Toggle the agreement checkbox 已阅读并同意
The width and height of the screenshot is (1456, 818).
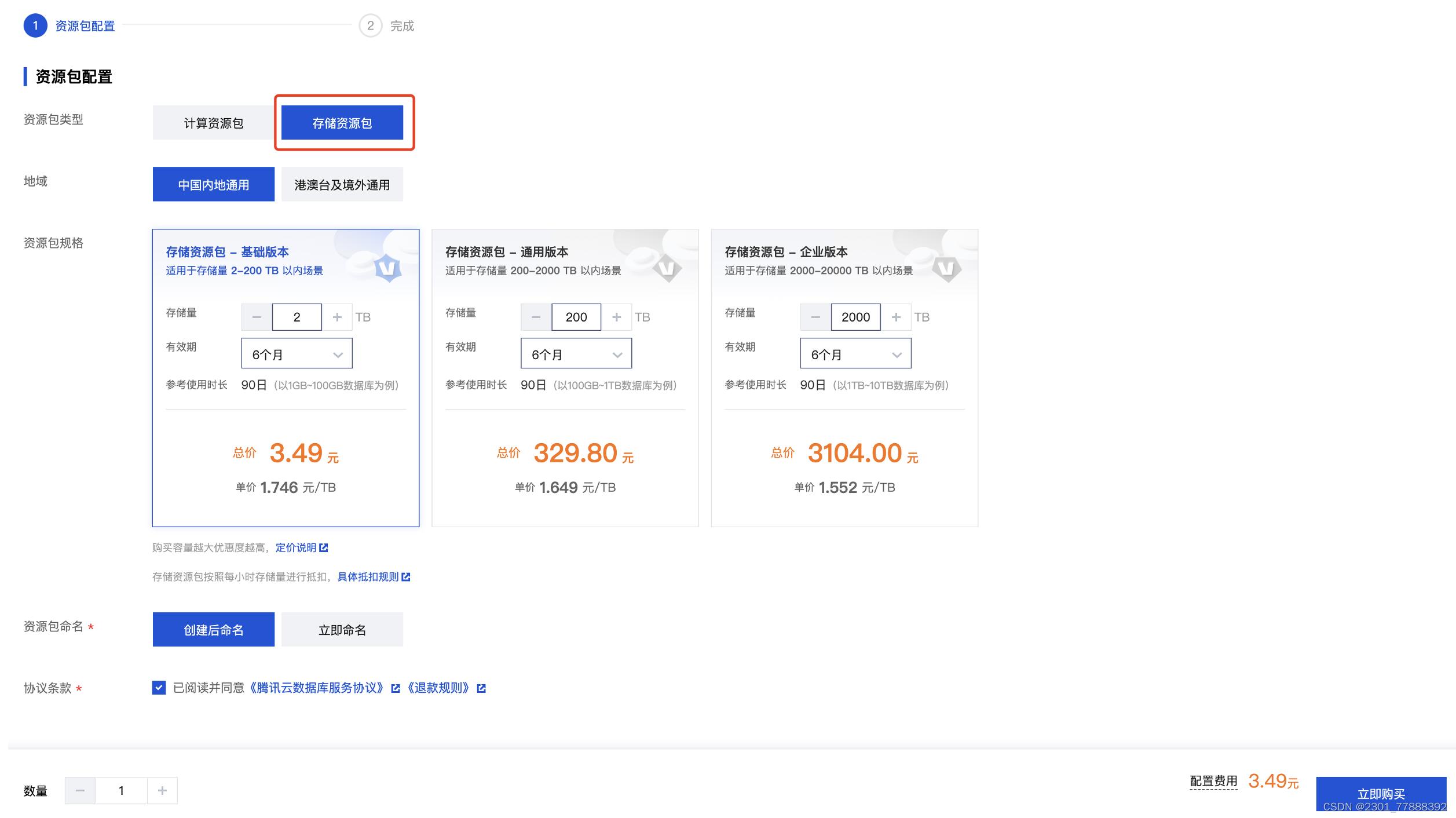pyautogui.click(x=159, y=688)
